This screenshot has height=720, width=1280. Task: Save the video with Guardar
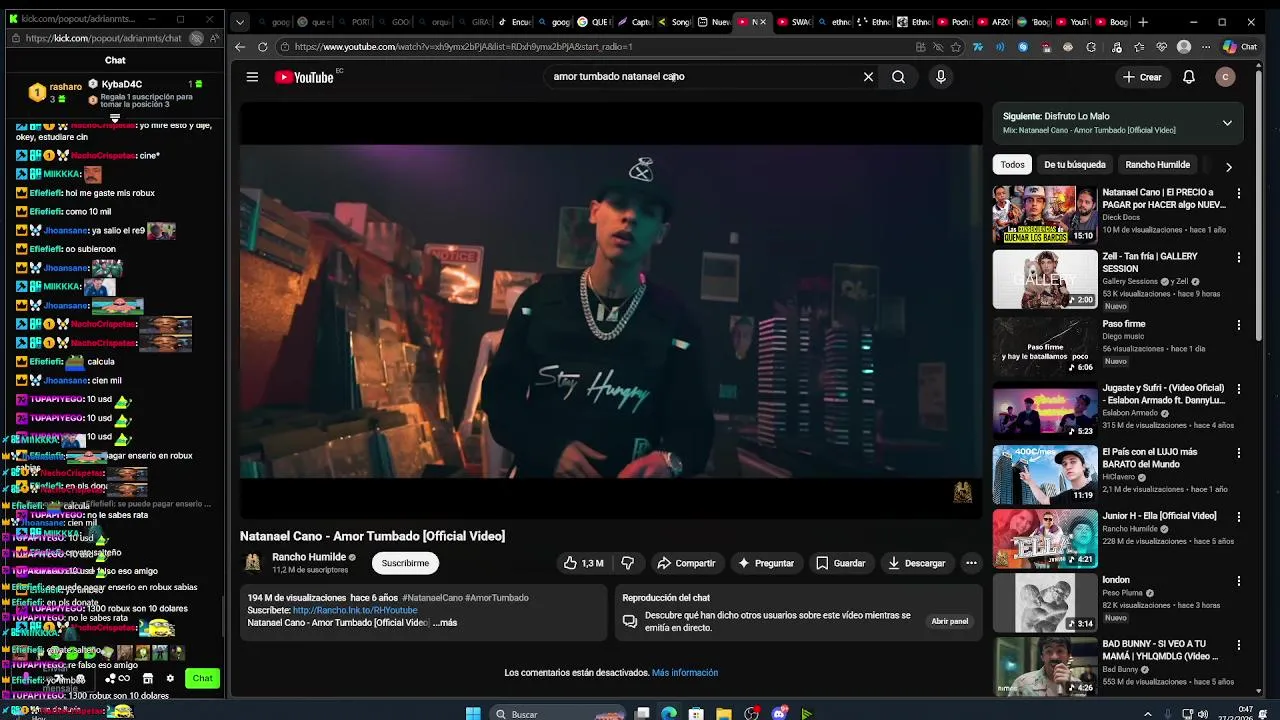tap(840, 563)
